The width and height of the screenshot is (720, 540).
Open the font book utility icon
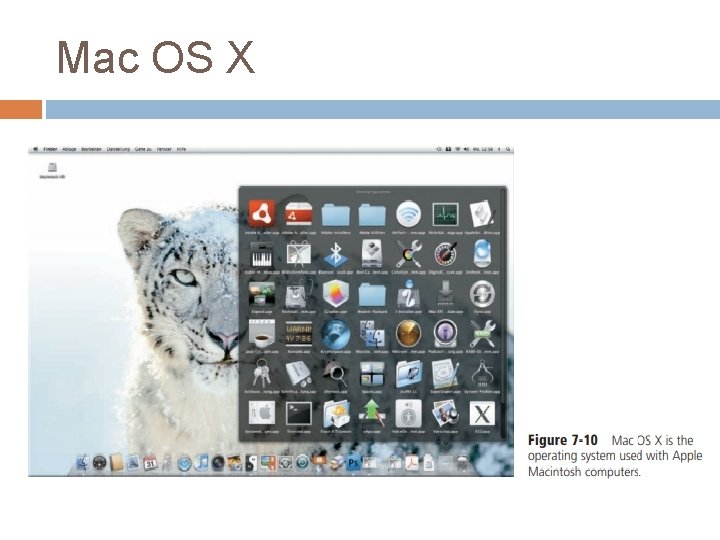pyautogui.click(x=298, y=373)
